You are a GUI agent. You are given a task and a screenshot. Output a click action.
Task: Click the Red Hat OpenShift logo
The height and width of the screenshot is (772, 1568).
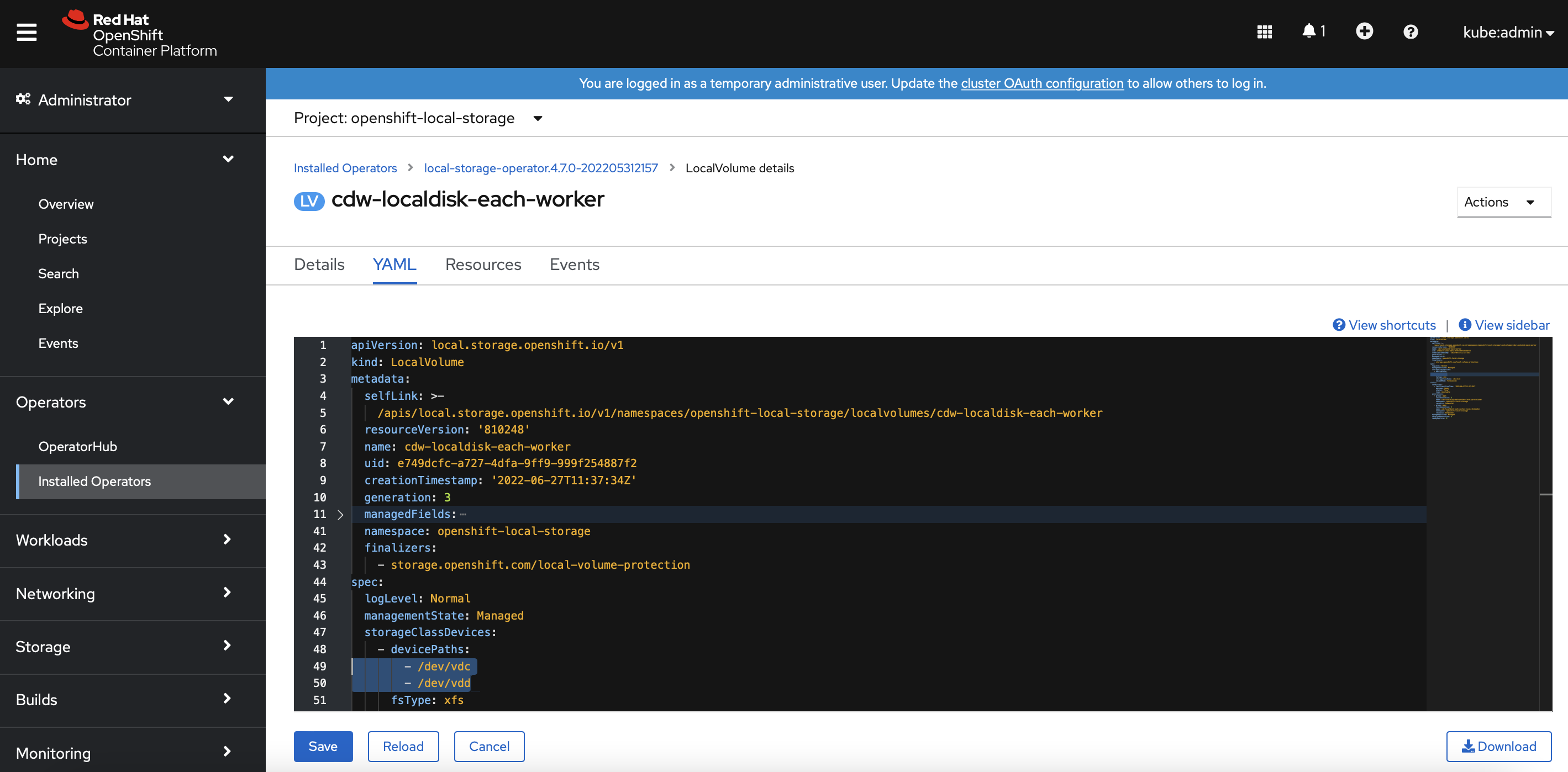[139, 34]
